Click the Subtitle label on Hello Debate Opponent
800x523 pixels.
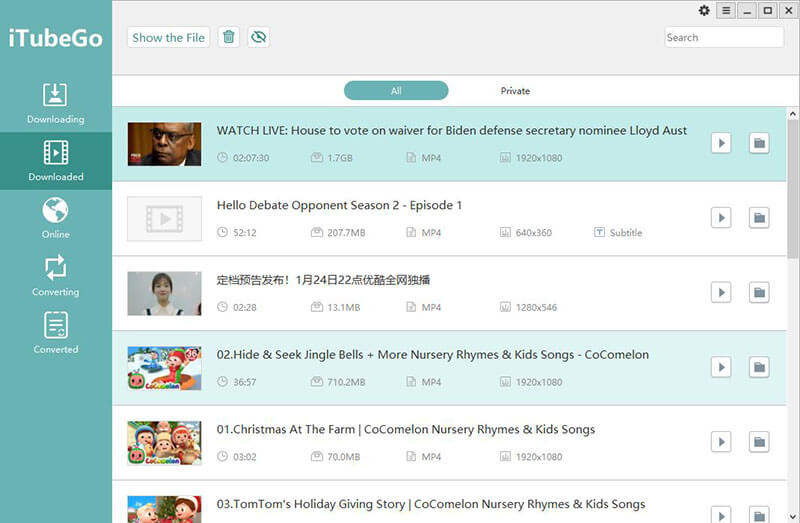[626, 233]
